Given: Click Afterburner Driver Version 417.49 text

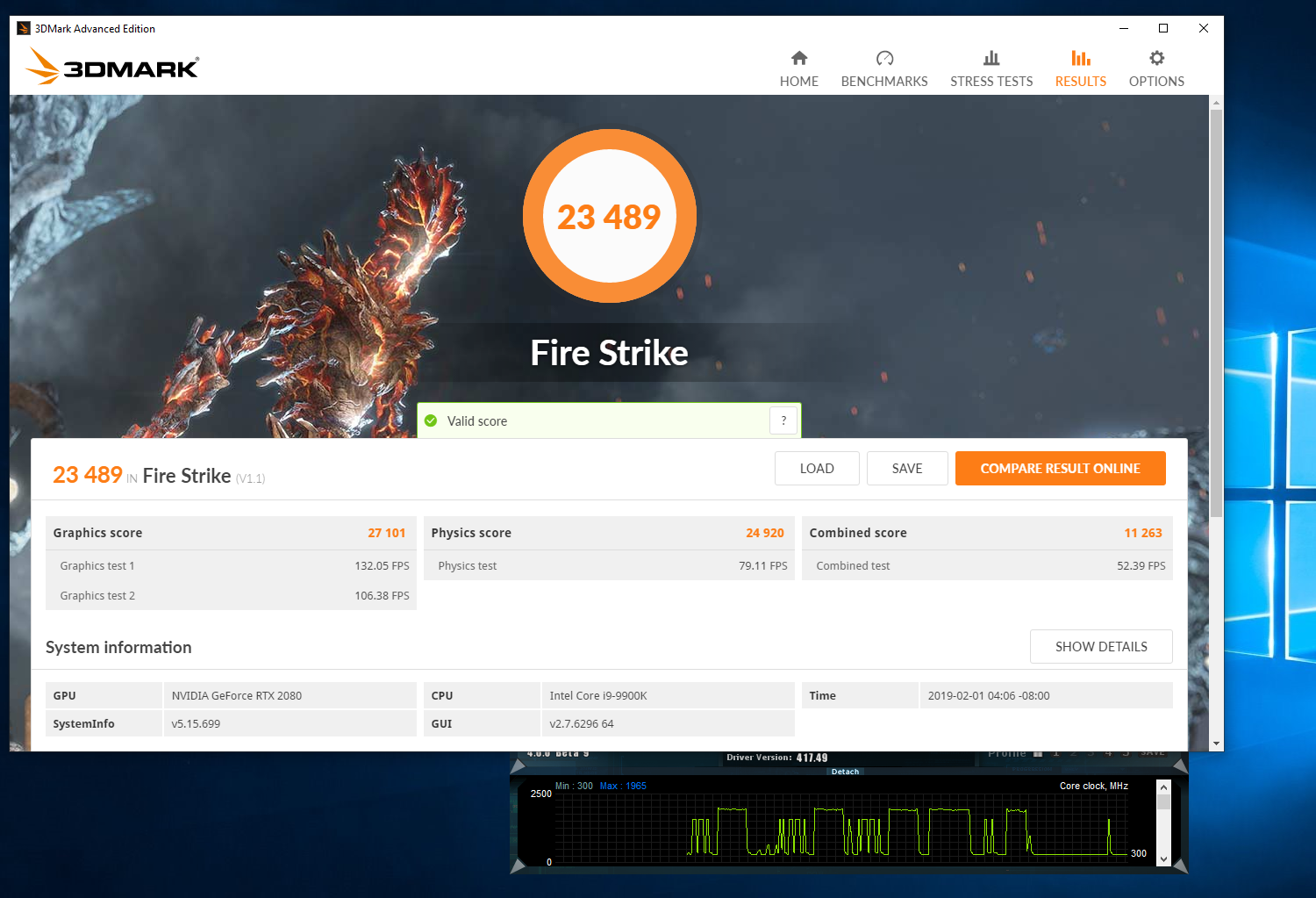Looking at the screenshot, I should pos(777,758).
